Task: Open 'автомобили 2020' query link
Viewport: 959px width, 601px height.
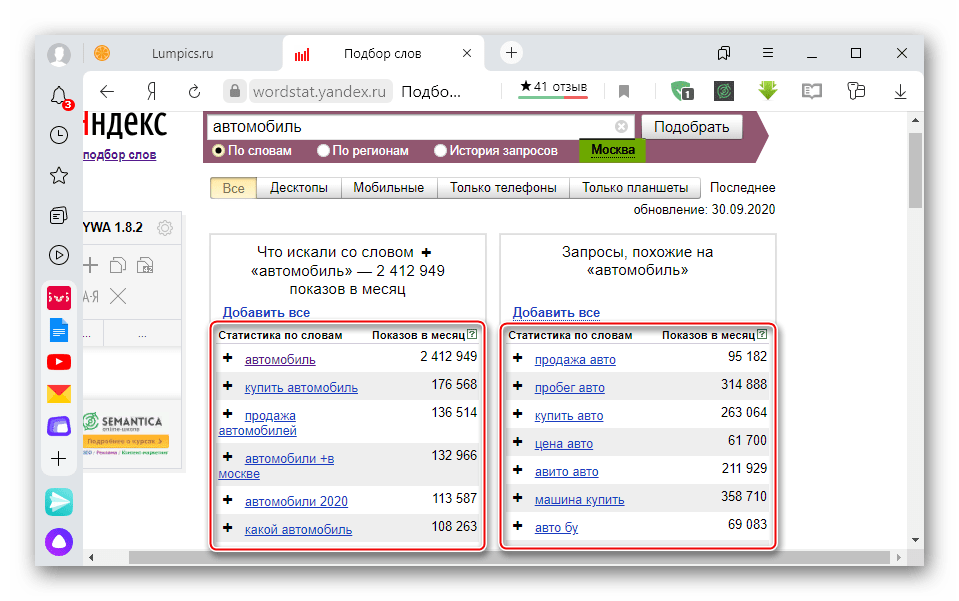Action: click(x=296, y=501)
